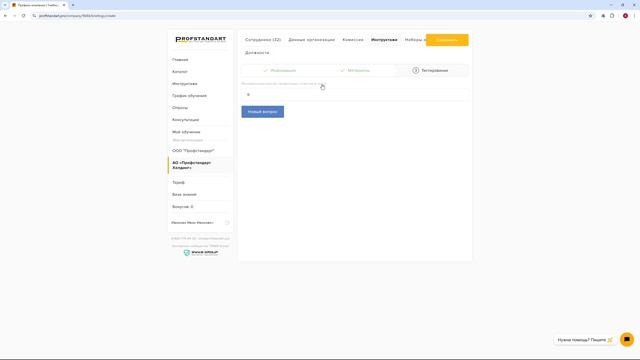
Task: Open Главная in the sidebar
Action: point(180,60)
